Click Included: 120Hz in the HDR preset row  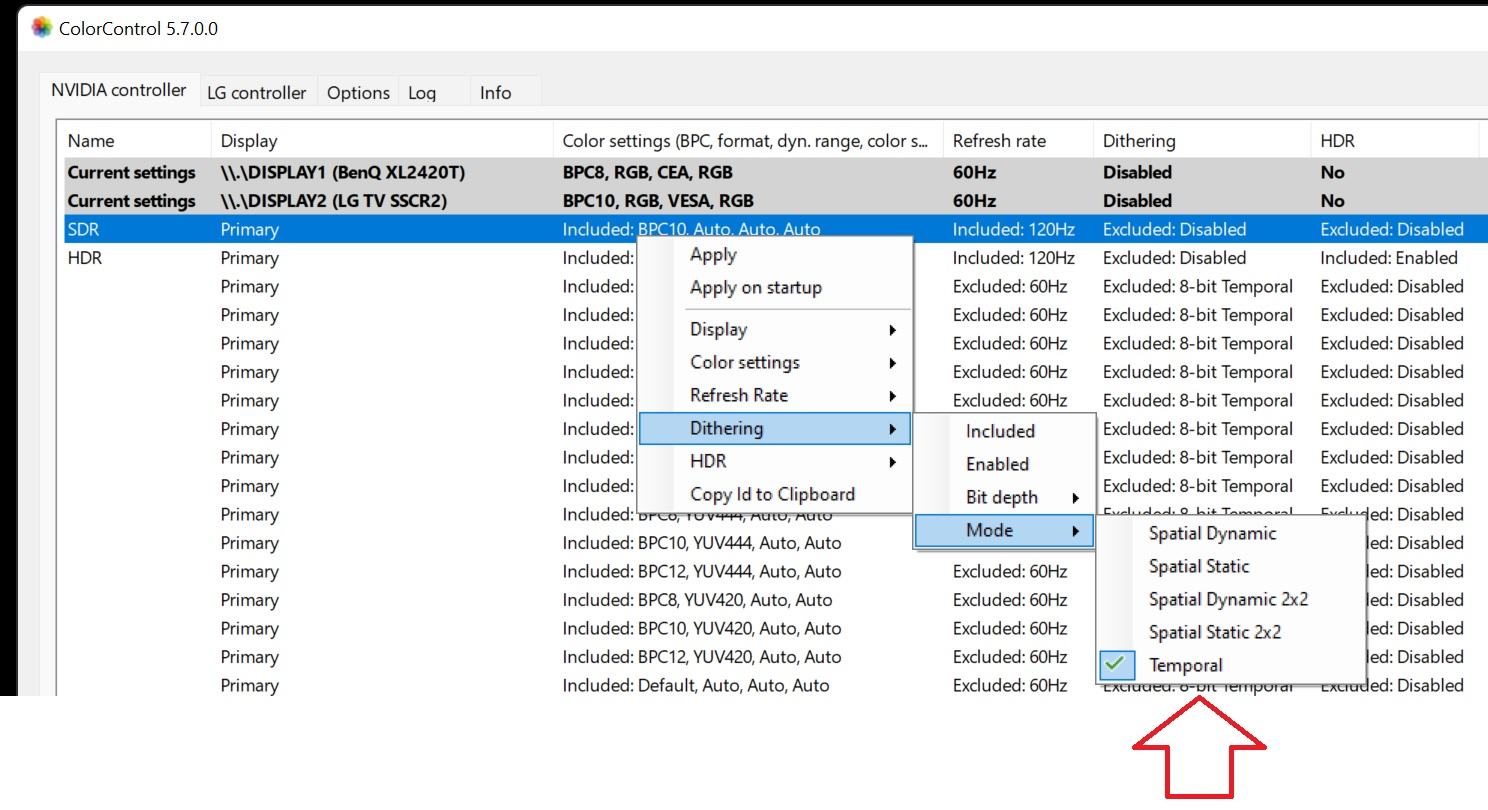pyautogui.click(x=1013, y=258)
